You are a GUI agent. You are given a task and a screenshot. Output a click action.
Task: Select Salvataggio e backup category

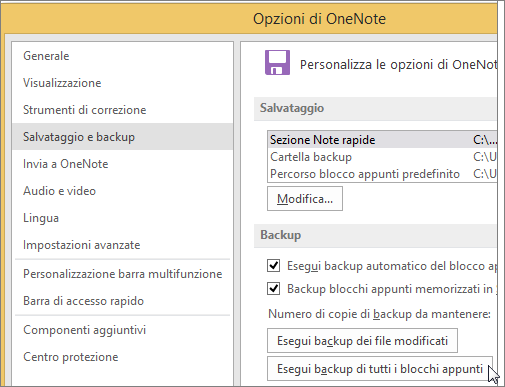(x=122, y=137)
